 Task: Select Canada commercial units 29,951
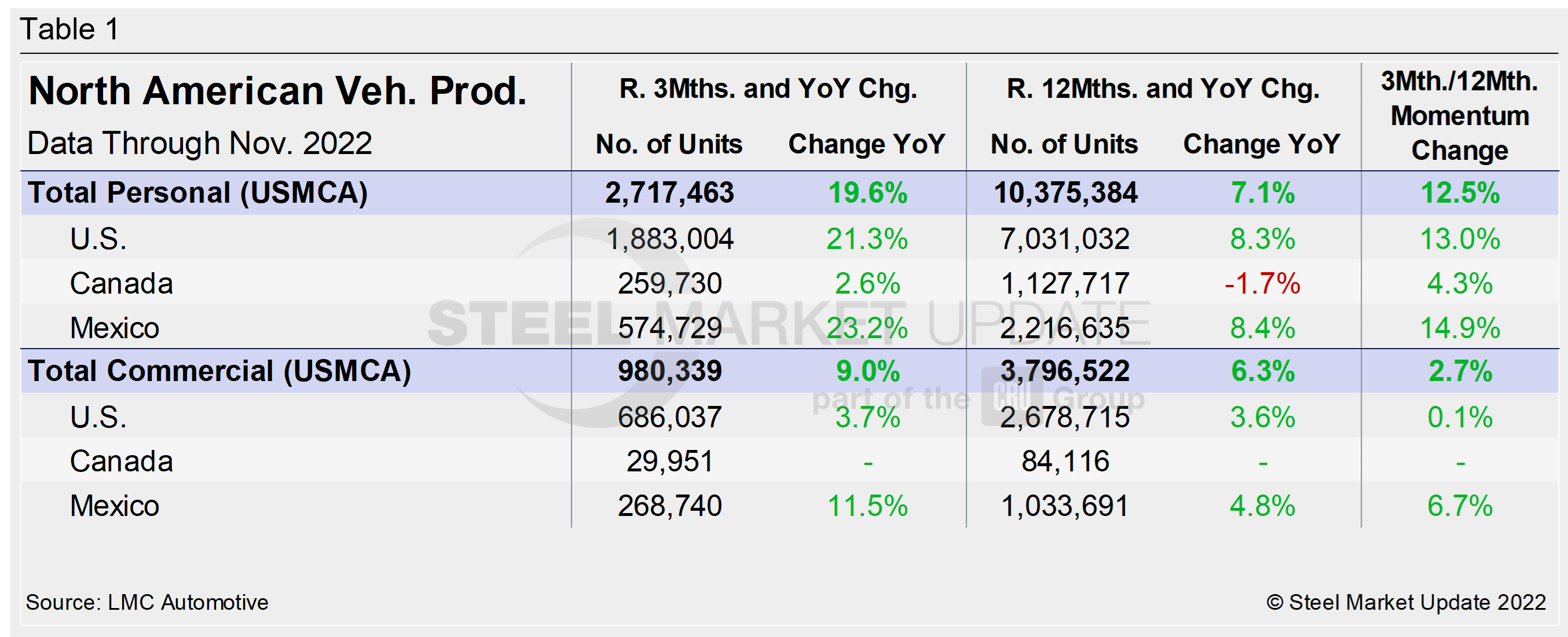pyautogui.click(x=669, y=462)
